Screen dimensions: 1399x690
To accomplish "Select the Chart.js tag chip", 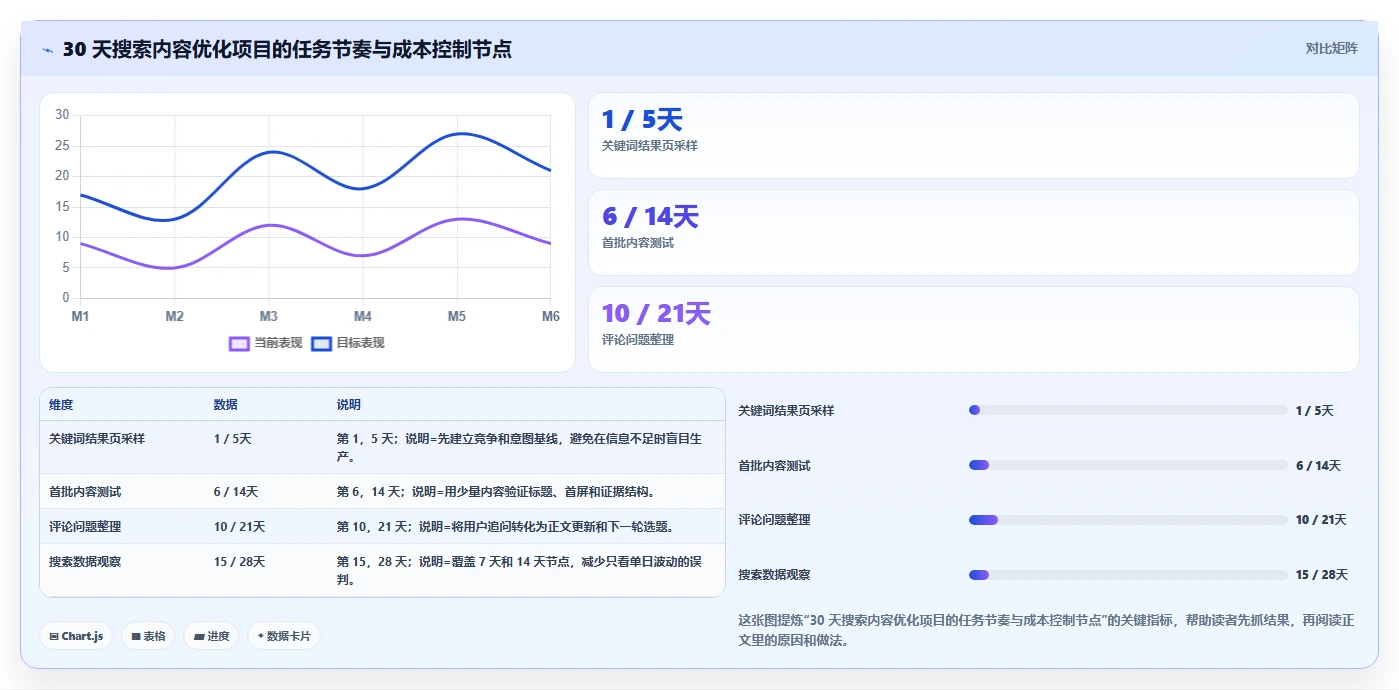I will click(76, 636).
